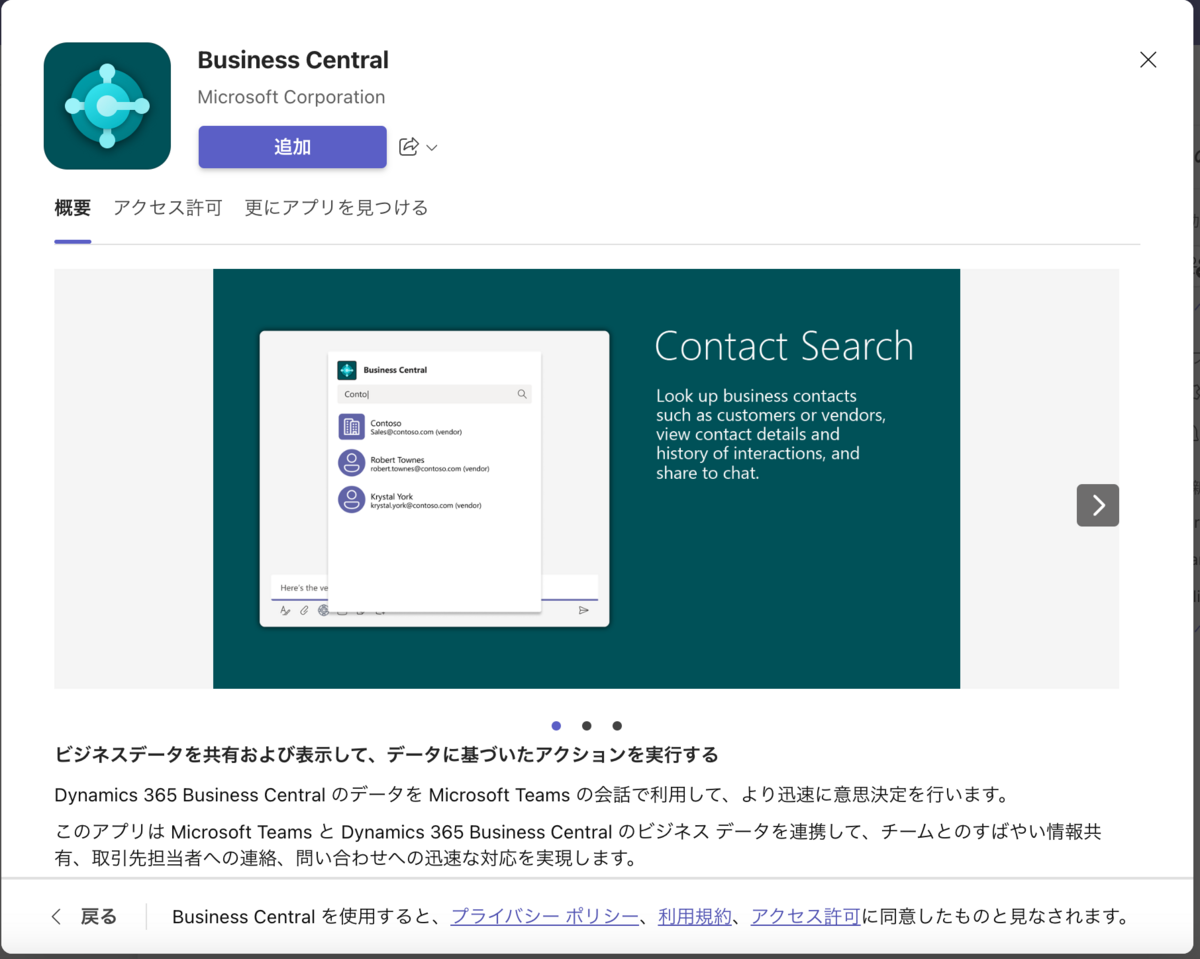The height and width of the screenshot is (959, 1200).
Task: Click the text formatting icon in compose bar
Action: (286, 610)
